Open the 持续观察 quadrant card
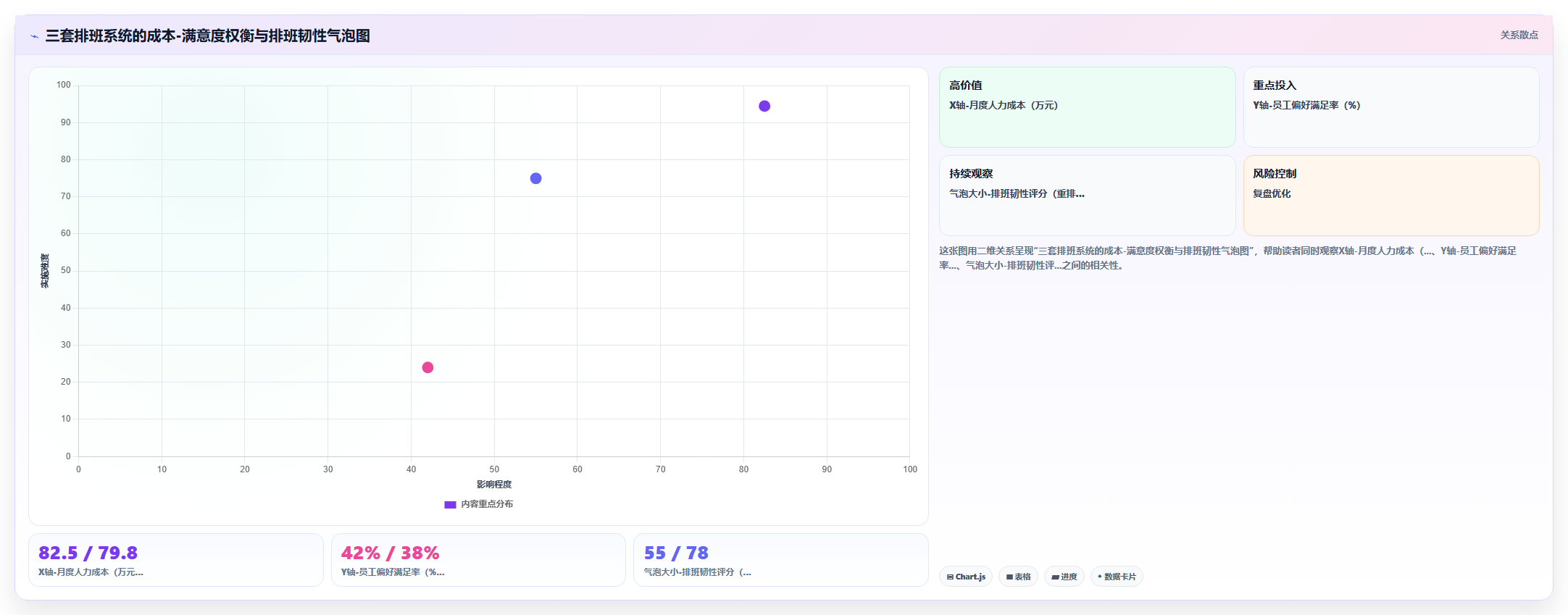The width and height of the screenshot is (1568, 615). click(x=1087, y=196)
